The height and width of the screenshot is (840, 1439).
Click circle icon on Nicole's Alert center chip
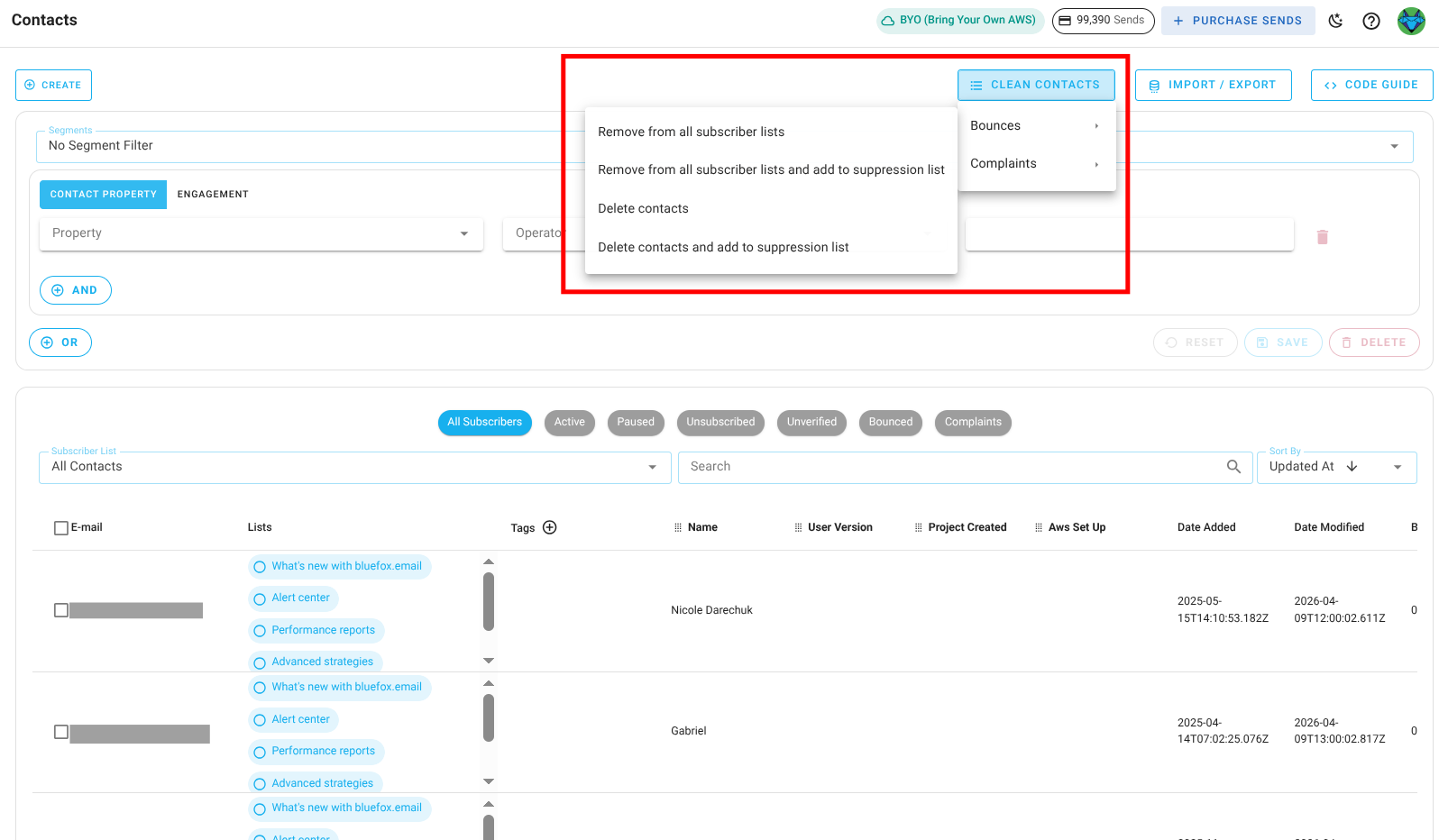coord(260,598)
